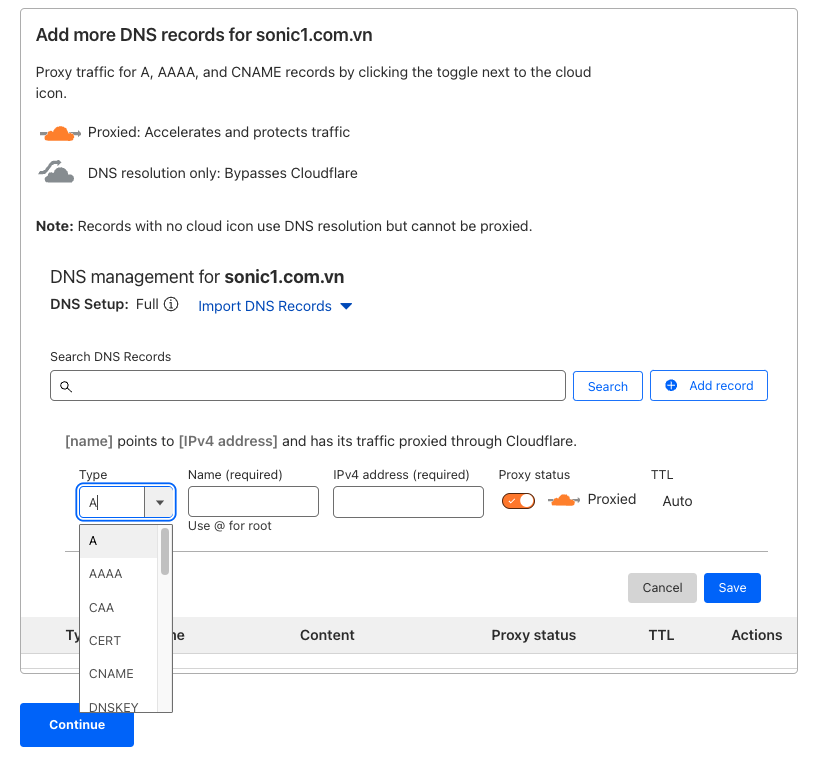Cancel the new DNS record

662,588
